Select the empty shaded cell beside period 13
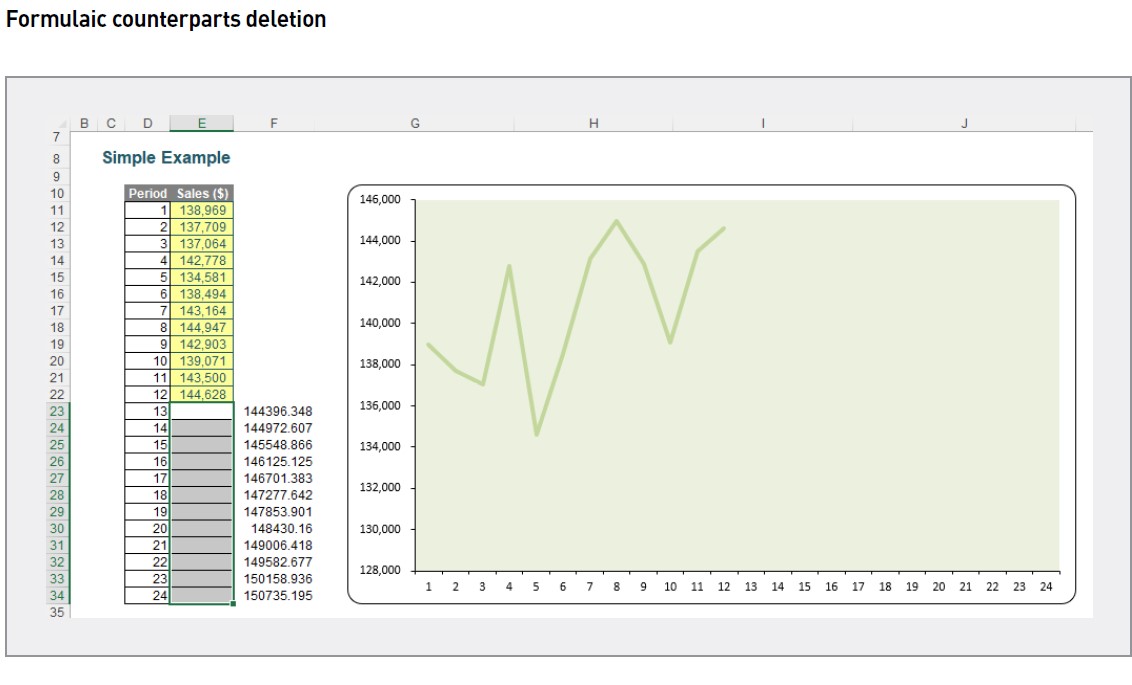The height and width of the screenshot is (685, 1132). click(x=201, y=408)
